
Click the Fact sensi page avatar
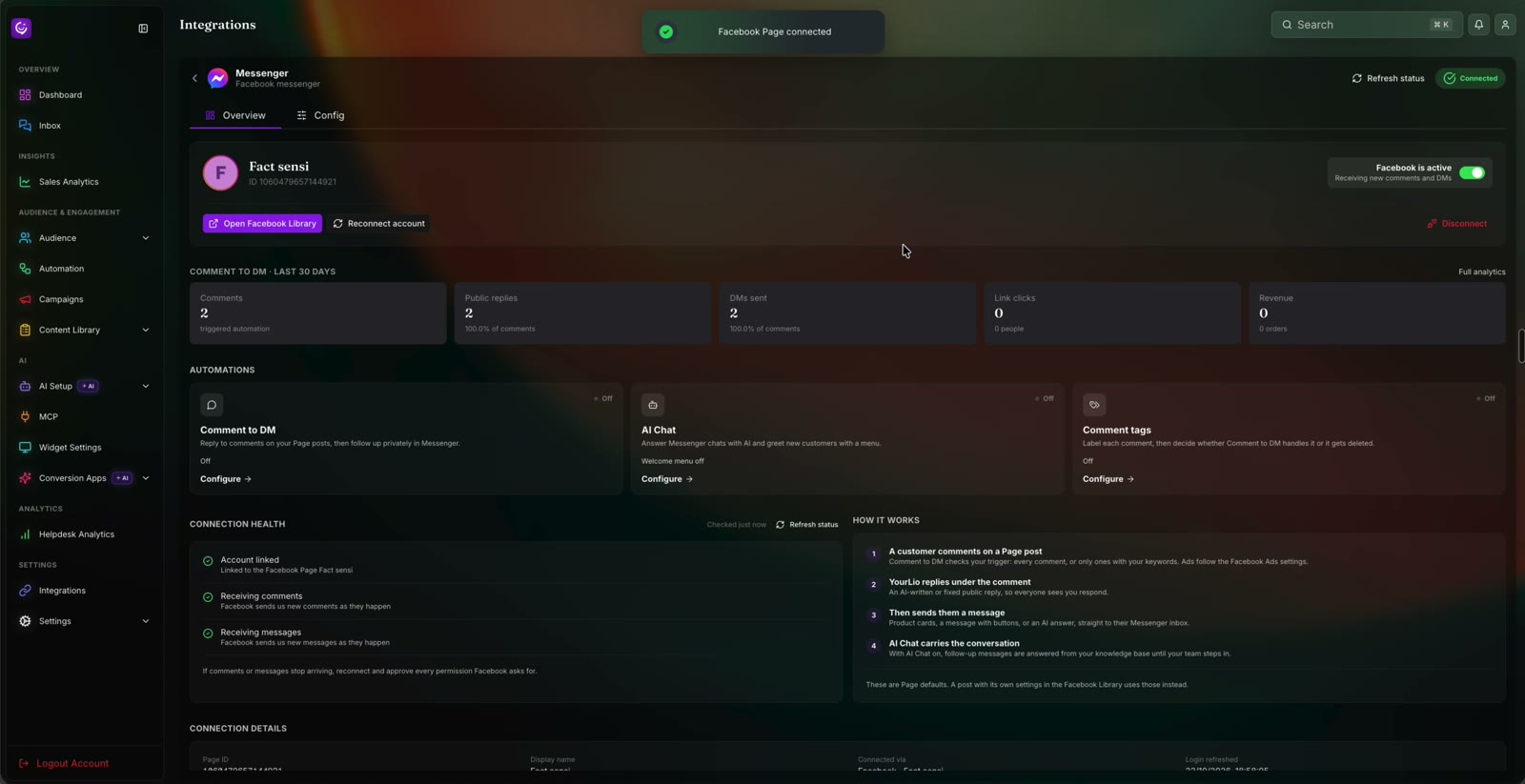point(220,173)
